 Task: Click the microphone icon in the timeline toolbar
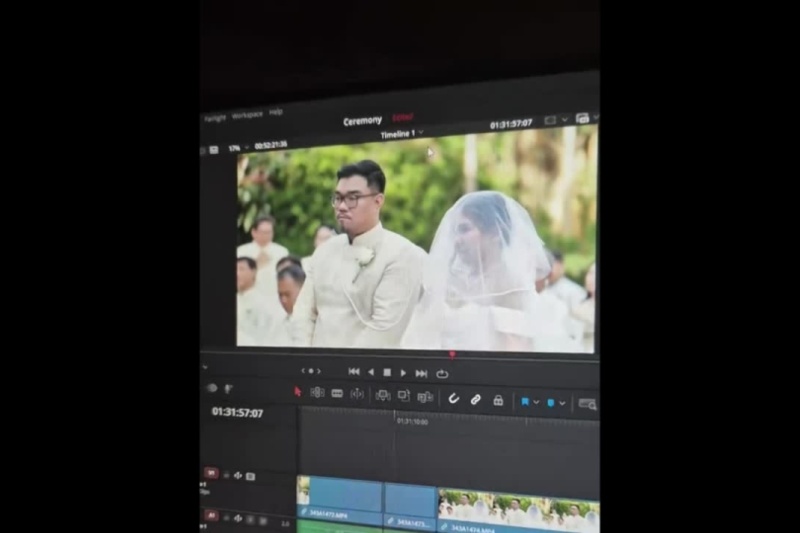coord(228,389)
